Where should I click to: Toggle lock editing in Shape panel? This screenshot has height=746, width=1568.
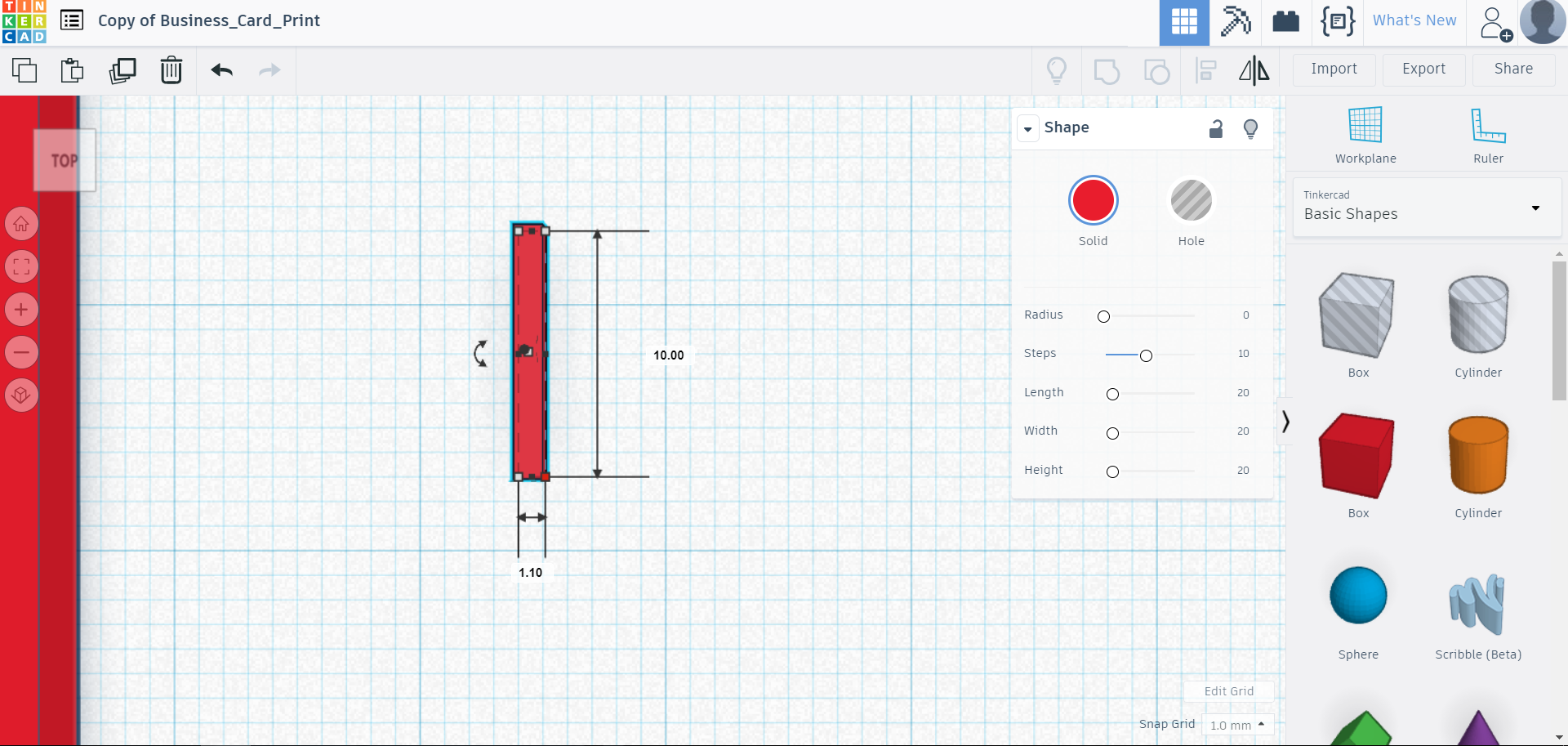(x=1216, y=128)
